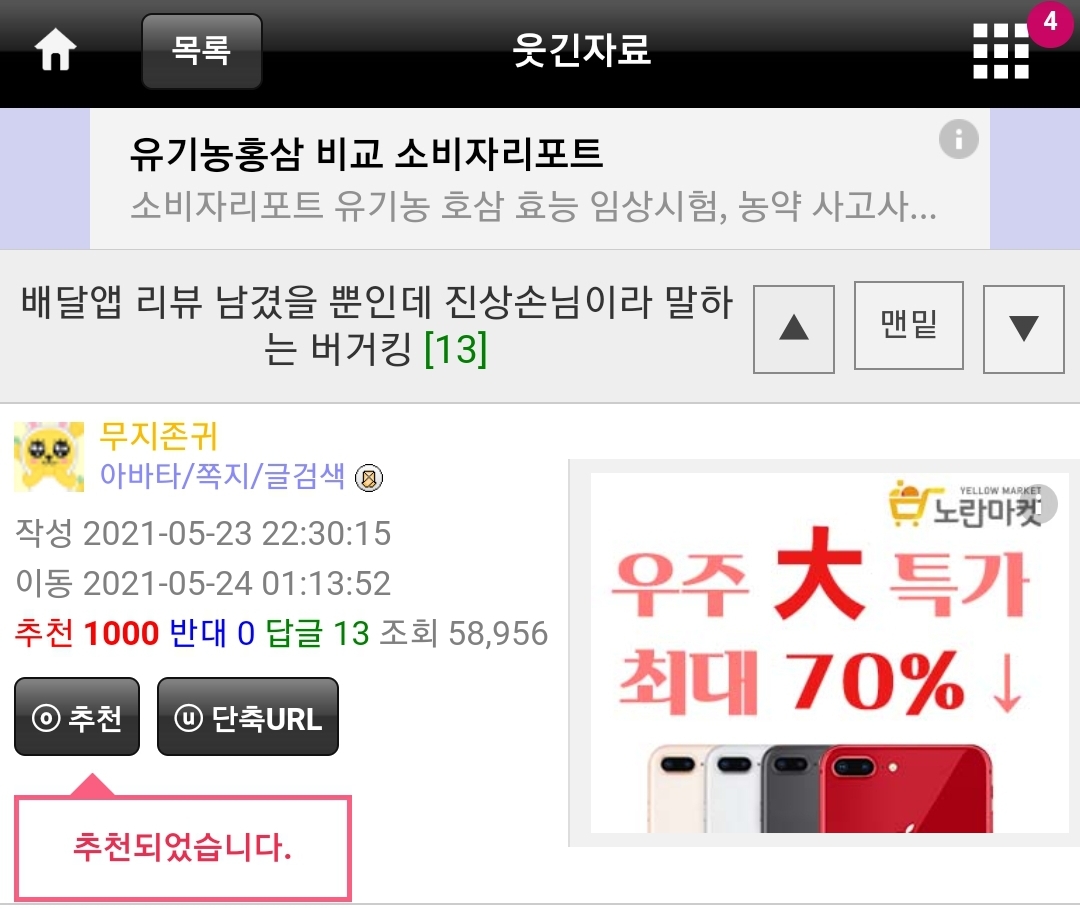Recommend the post with 추천 button
The width and height of the screenshot is (1080, 909).
[x=77, y=717]
